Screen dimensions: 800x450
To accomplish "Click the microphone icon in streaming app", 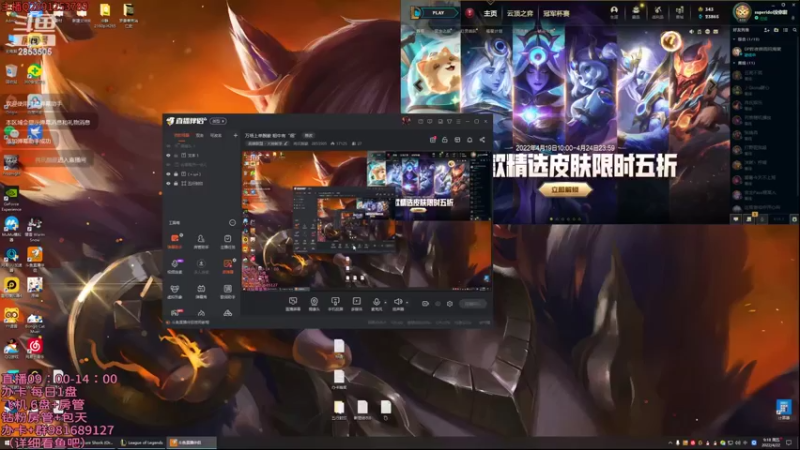I will point(376,304).
